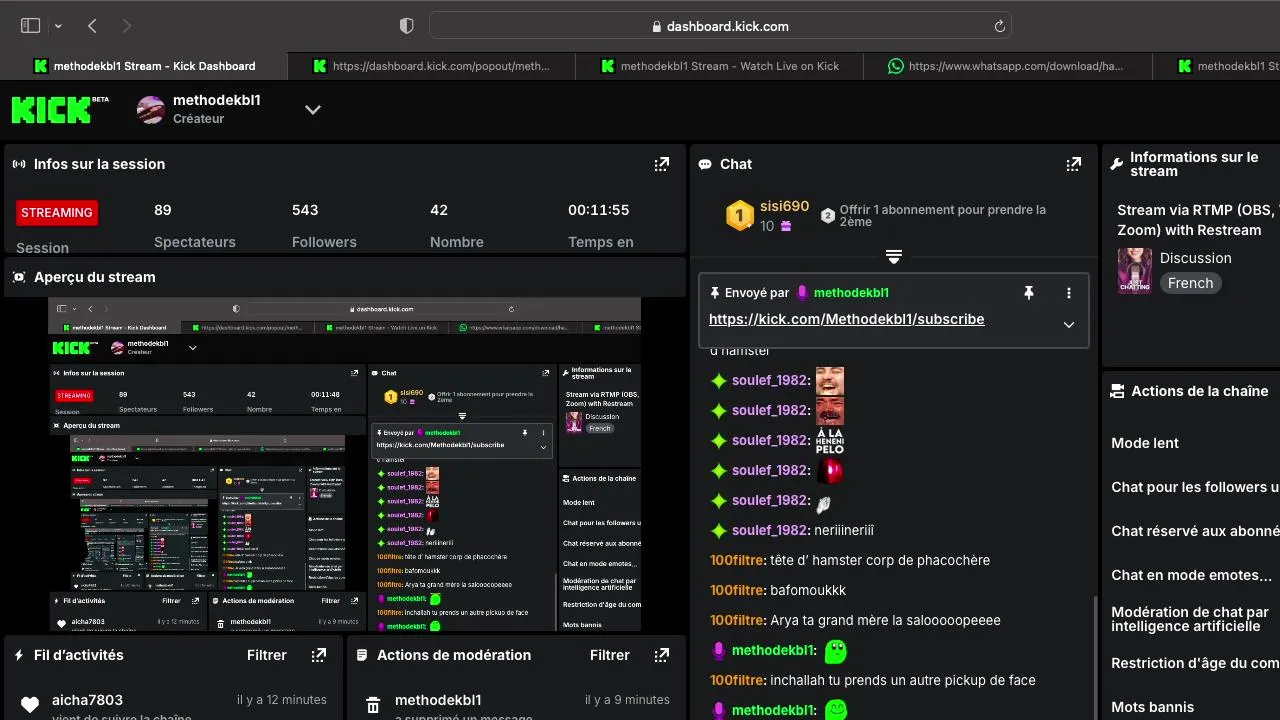Viewport: 1280px width, 720px height.
Task: Expand the leaderboard arrow under sisi690
Action: pos(894,257)
